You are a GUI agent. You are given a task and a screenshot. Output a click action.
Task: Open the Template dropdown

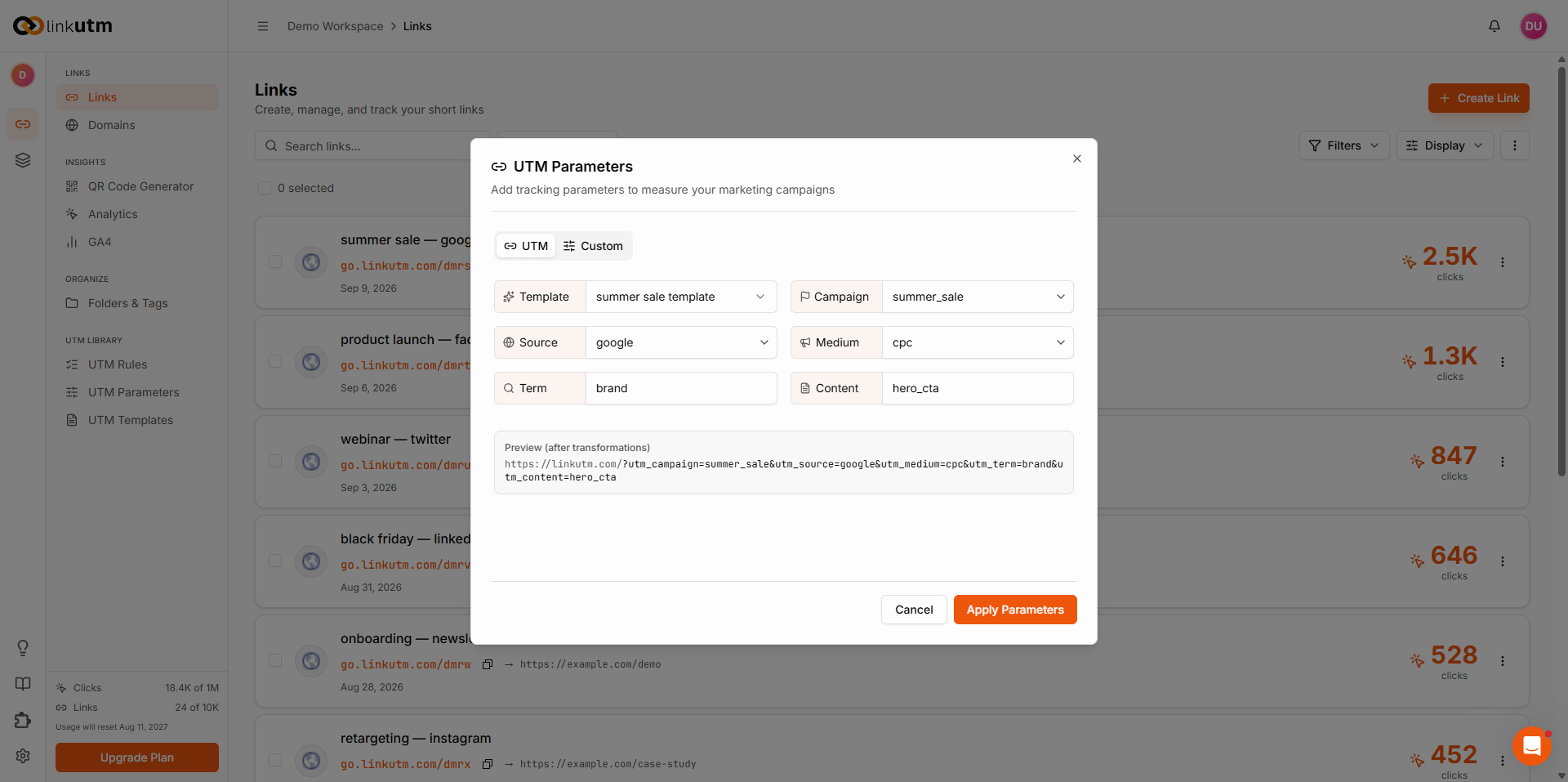pyautogui.click(x=681, y=297)
